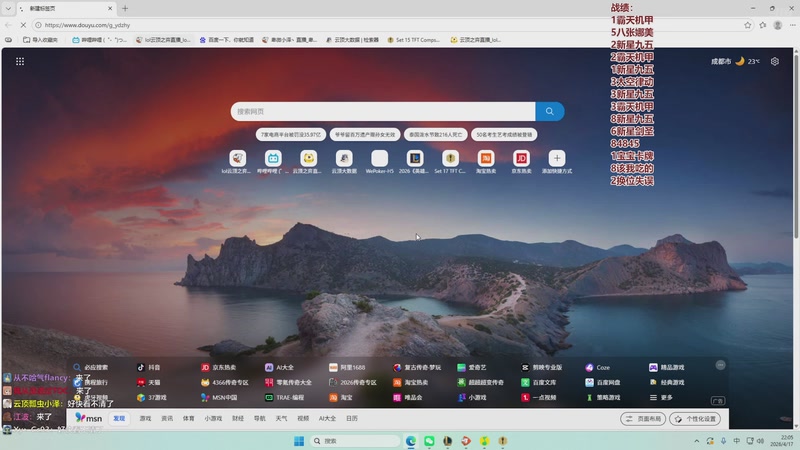Screen dimensions: 800x450
Task: Add this page to favorites star
Action: click(747, 25)
